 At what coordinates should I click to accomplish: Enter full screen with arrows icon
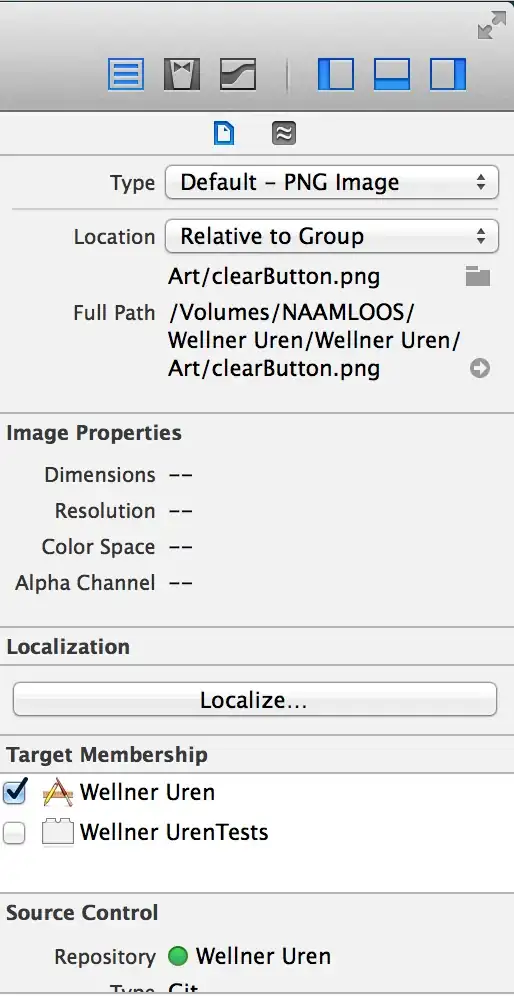click(x=492, y=25)
